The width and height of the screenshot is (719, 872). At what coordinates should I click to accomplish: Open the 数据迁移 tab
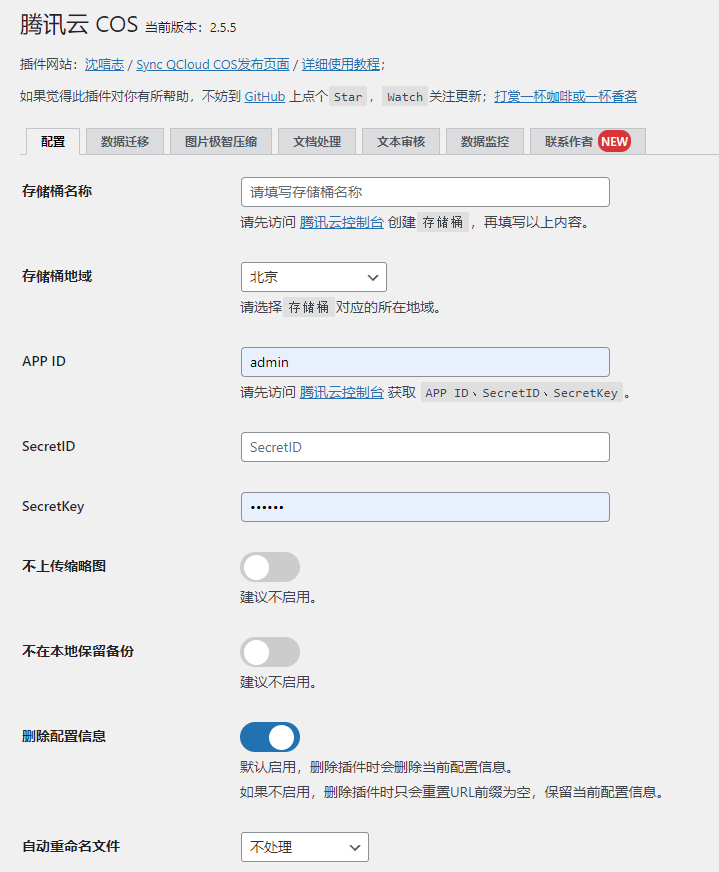[x=125, y=142]
